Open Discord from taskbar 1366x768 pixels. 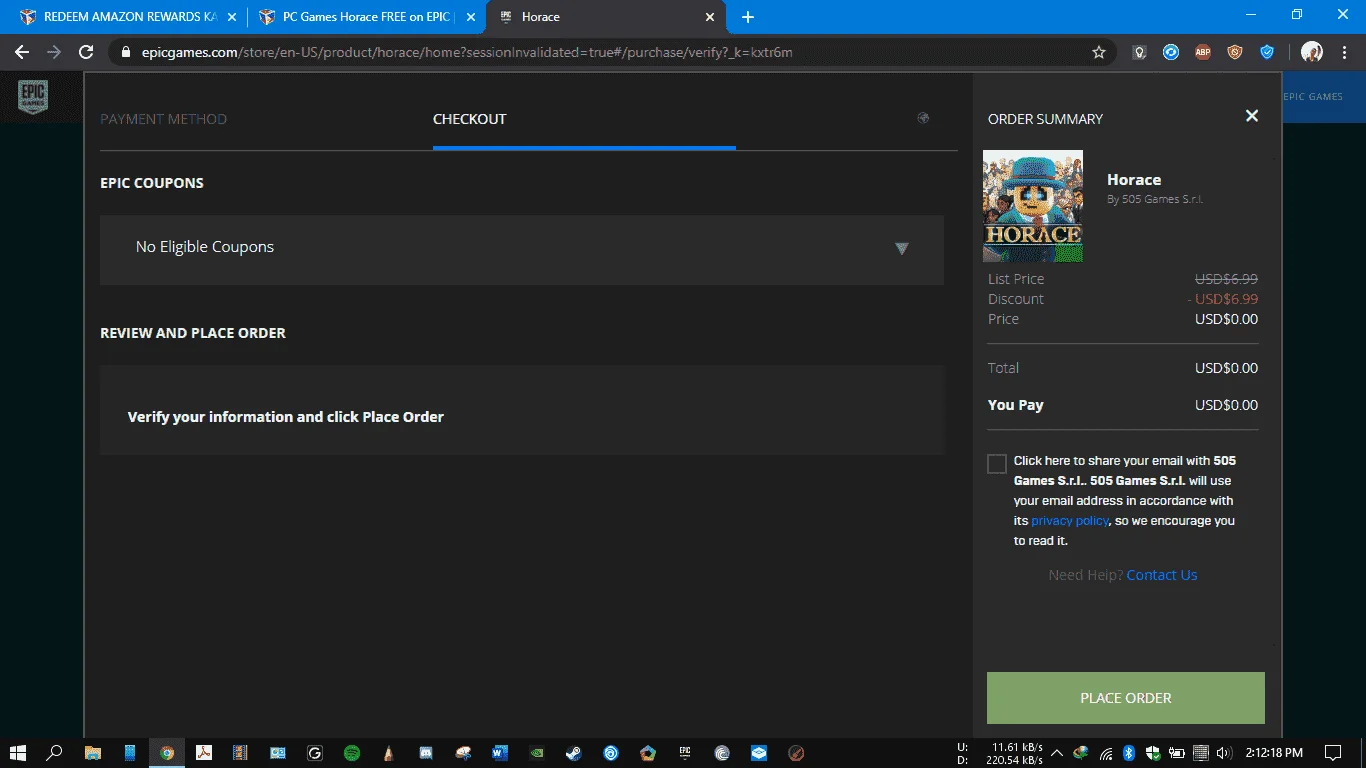426,753
